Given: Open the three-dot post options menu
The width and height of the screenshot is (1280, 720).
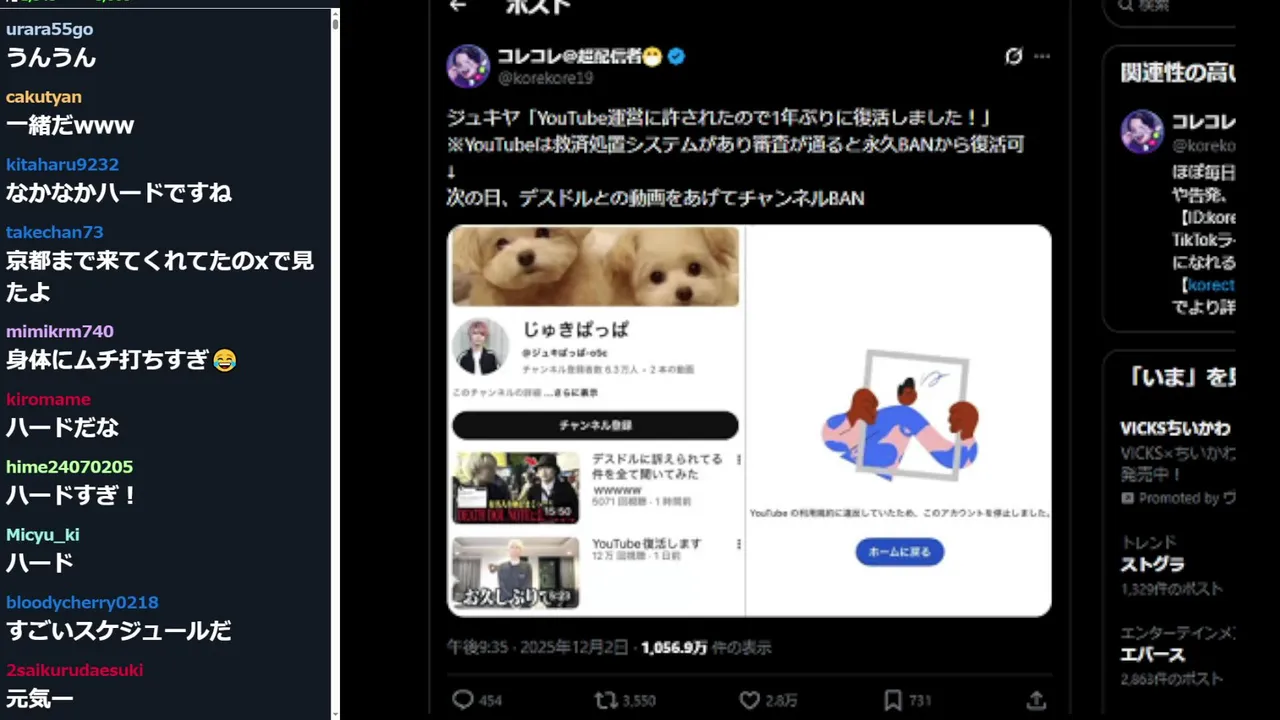Looking at the screenshot, I should pyautogui.click(x=1042, y=56).
